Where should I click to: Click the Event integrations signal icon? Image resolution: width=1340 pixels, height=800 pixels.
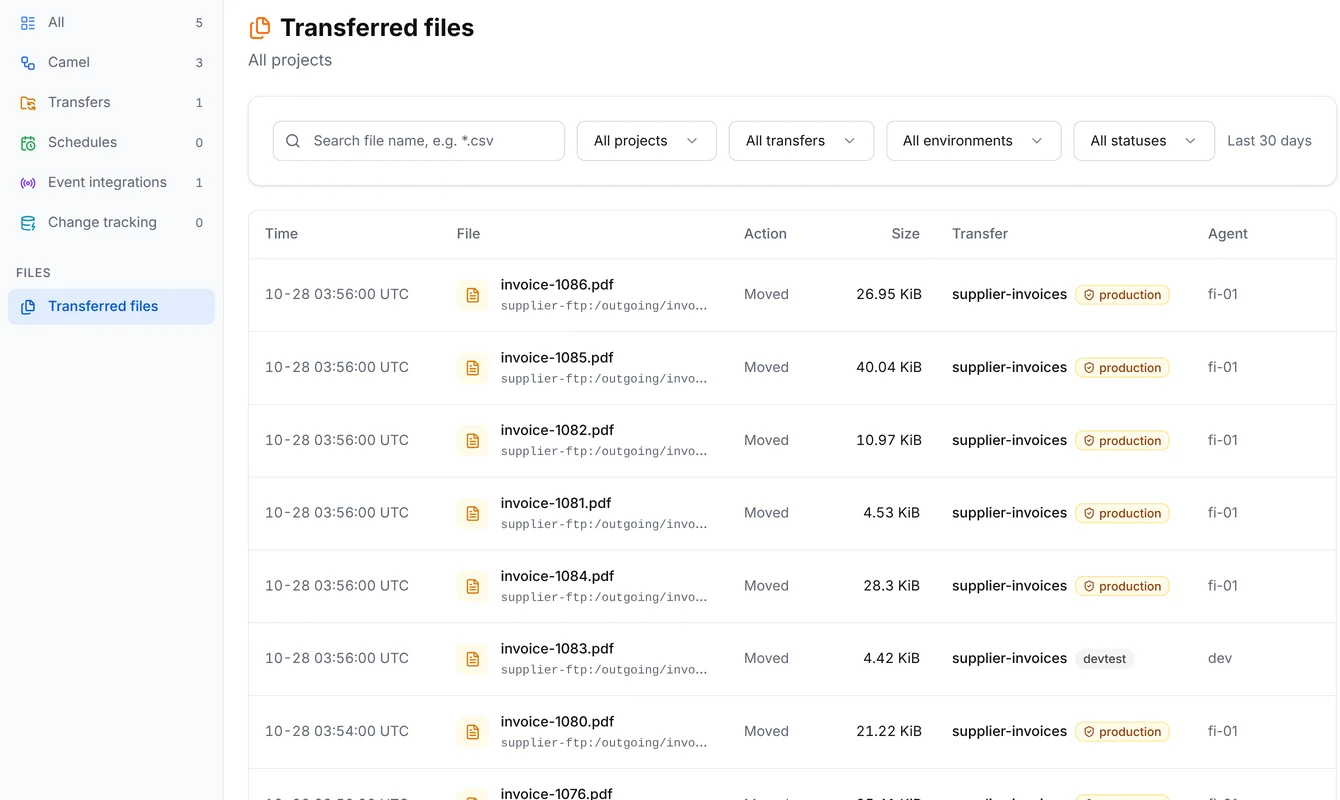click(28, 182)
